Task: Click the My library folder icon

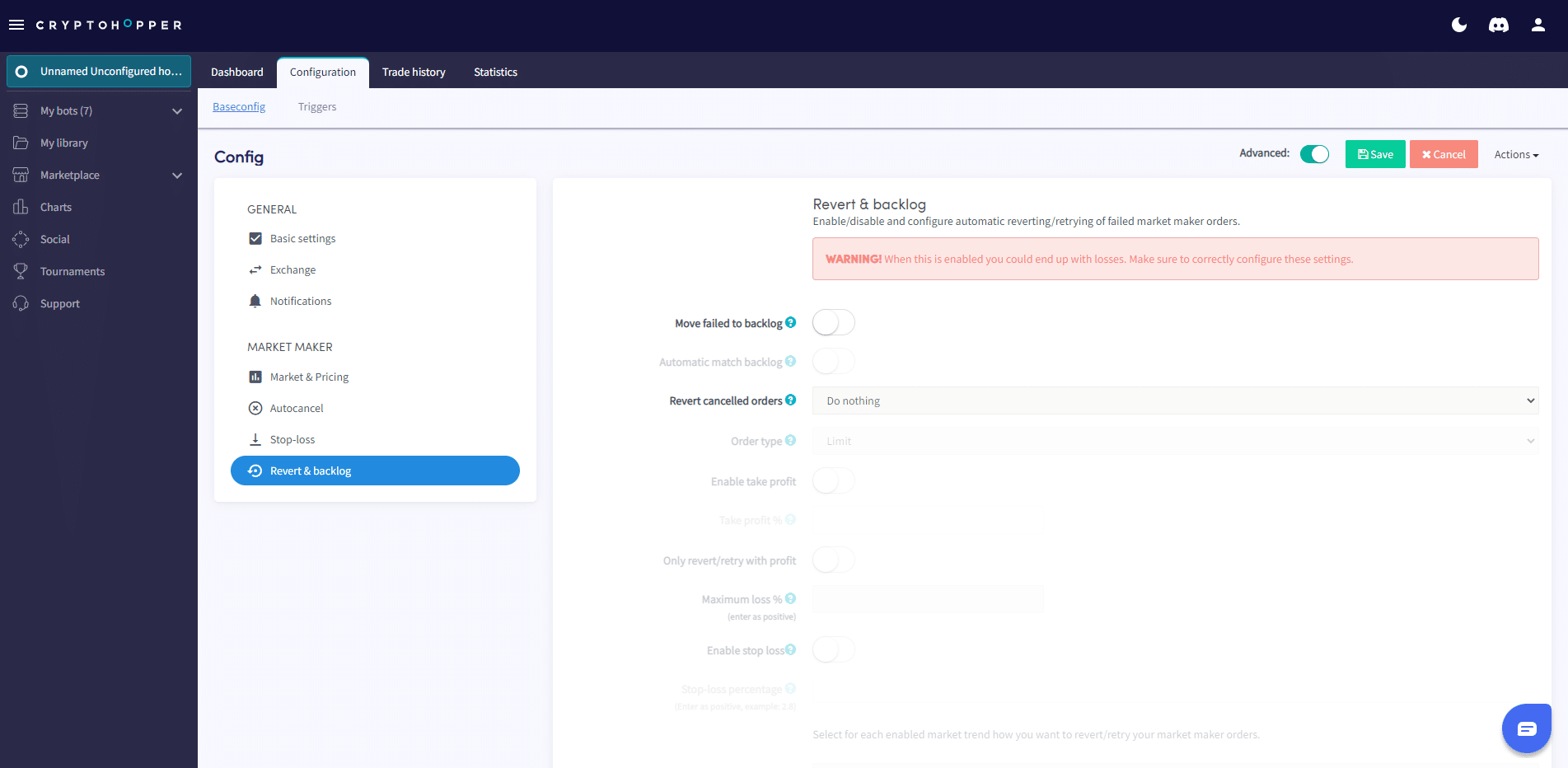Action: pos(21,143)
